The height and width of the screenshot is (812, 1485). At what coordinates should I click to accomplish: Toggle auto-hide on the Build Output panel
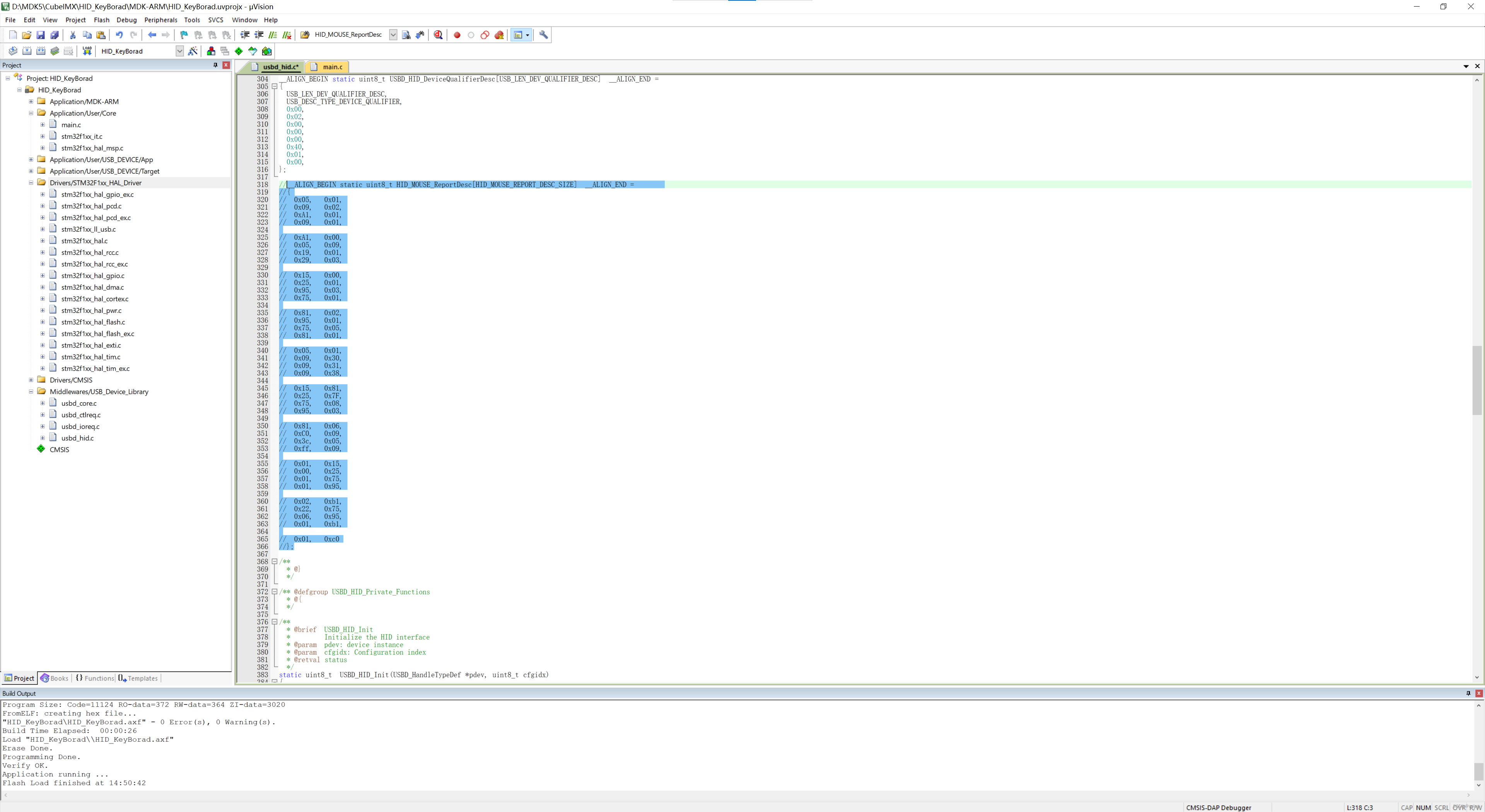point(1468,693)
